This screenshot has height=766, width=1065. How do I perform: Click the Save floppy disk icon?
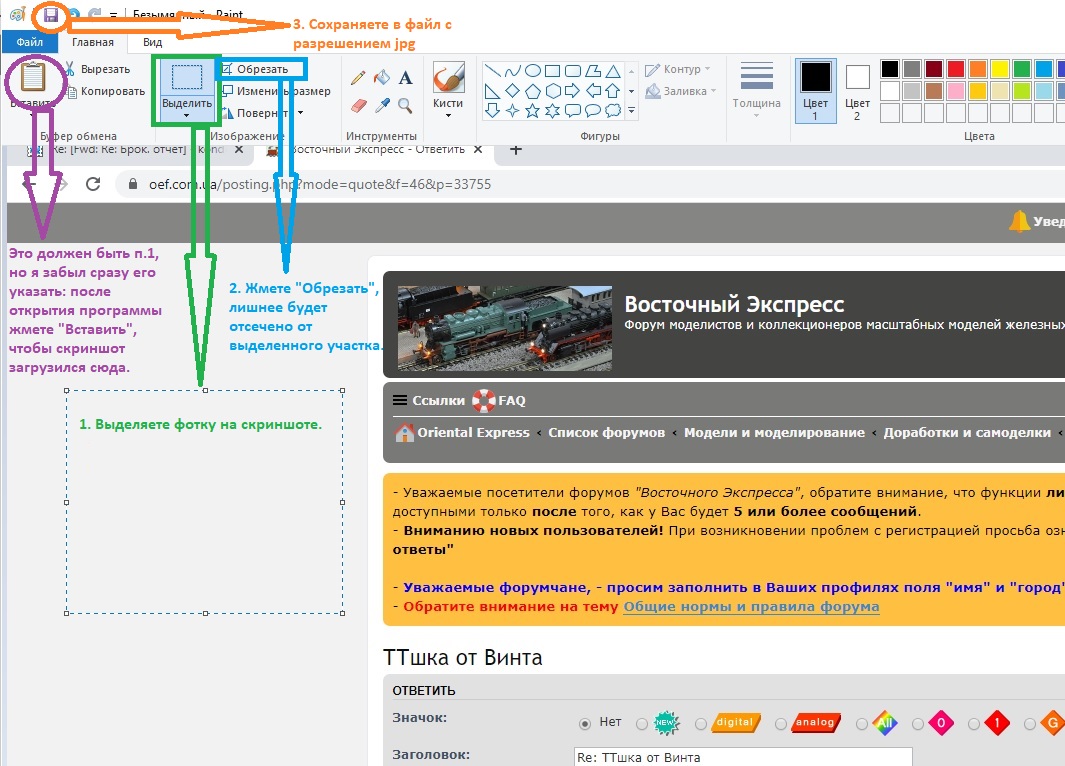[51, 15]
